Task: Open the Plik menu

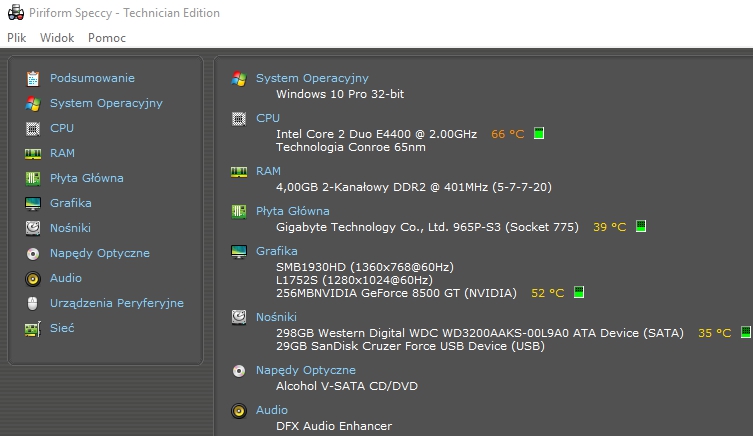Action: (x=16, y=38)
